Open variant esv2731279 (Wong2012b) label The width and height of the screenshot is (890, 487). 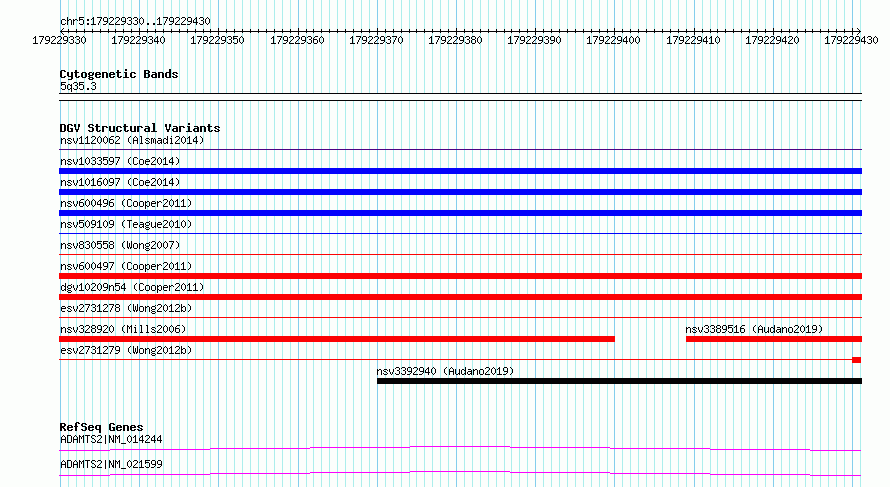pyautogui.click(x=126, y=350)
